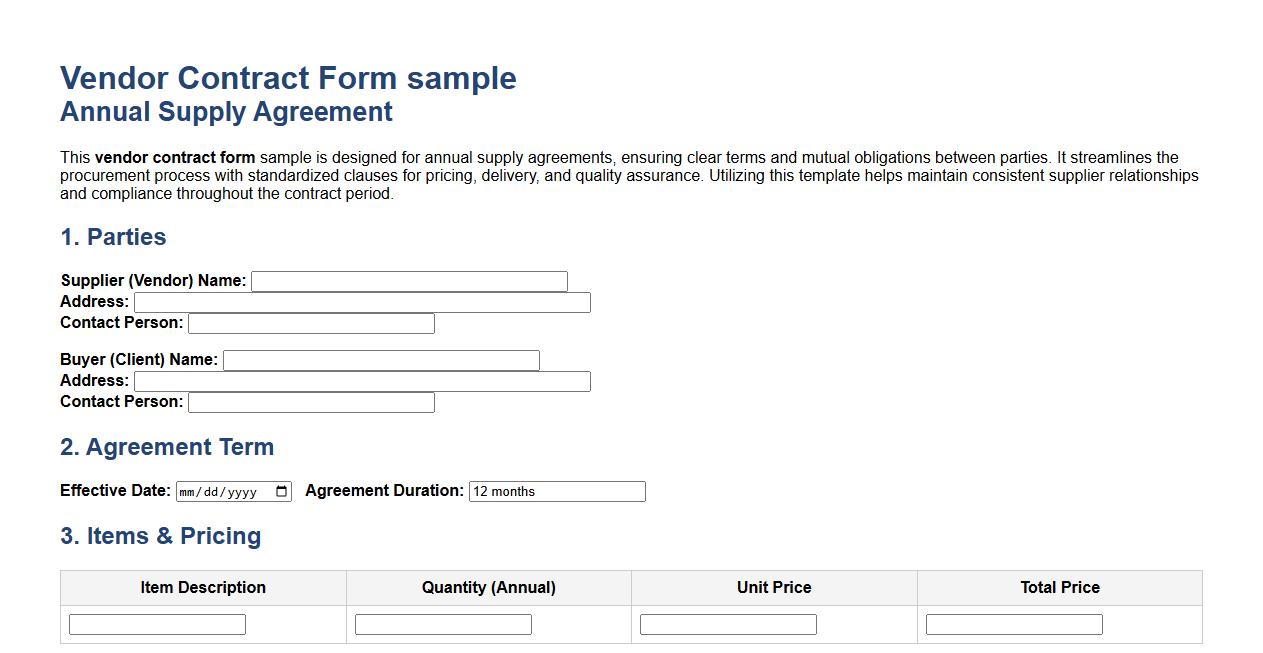This screenshot has width=1263, height=653.
Task: Click the Vendor Contract Form sample title
Action: point(288,78)
